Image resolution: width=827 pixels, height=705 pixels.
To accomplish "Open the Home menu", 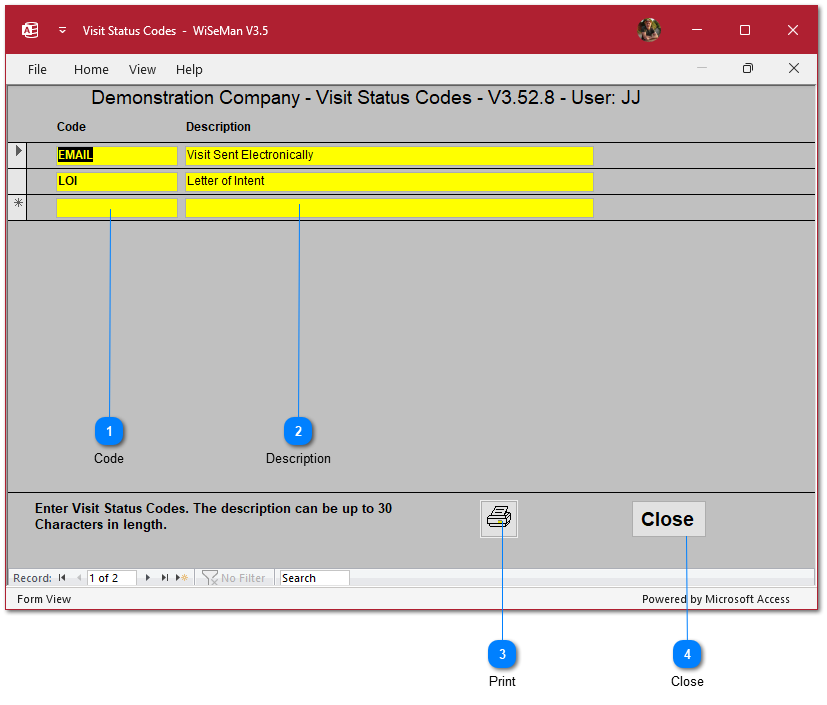I will (x=91, y=69).
